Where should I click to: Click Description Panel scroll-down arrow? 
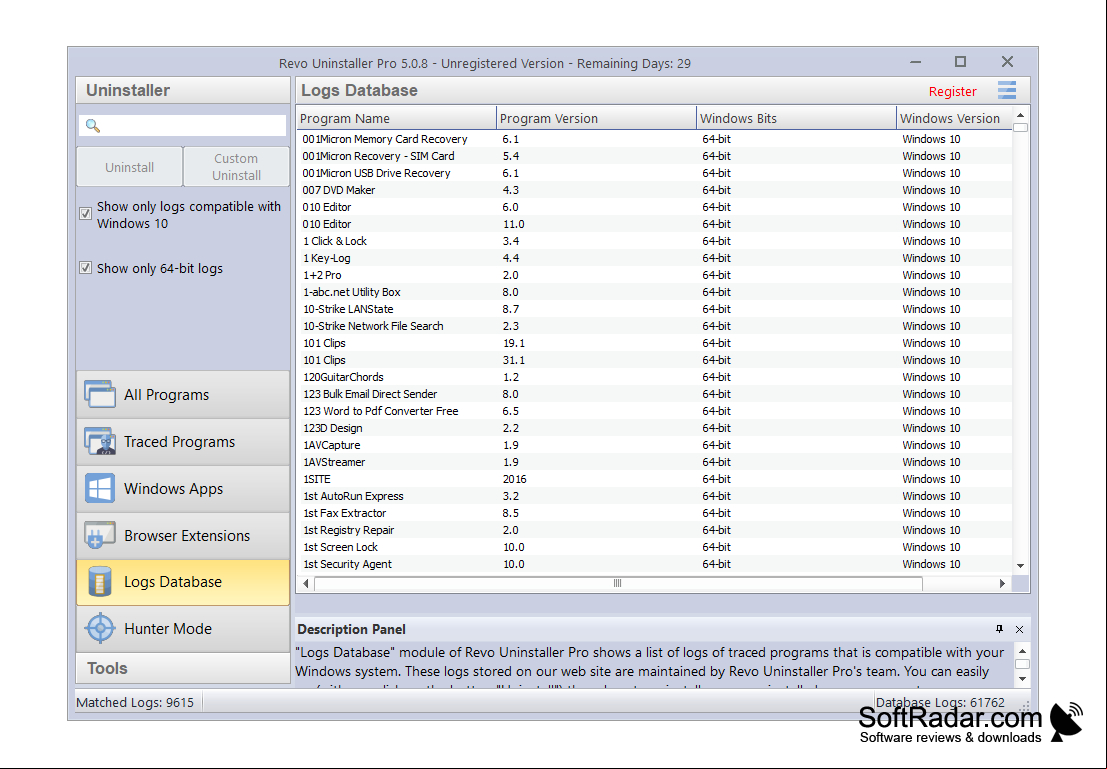[1022, 679]
